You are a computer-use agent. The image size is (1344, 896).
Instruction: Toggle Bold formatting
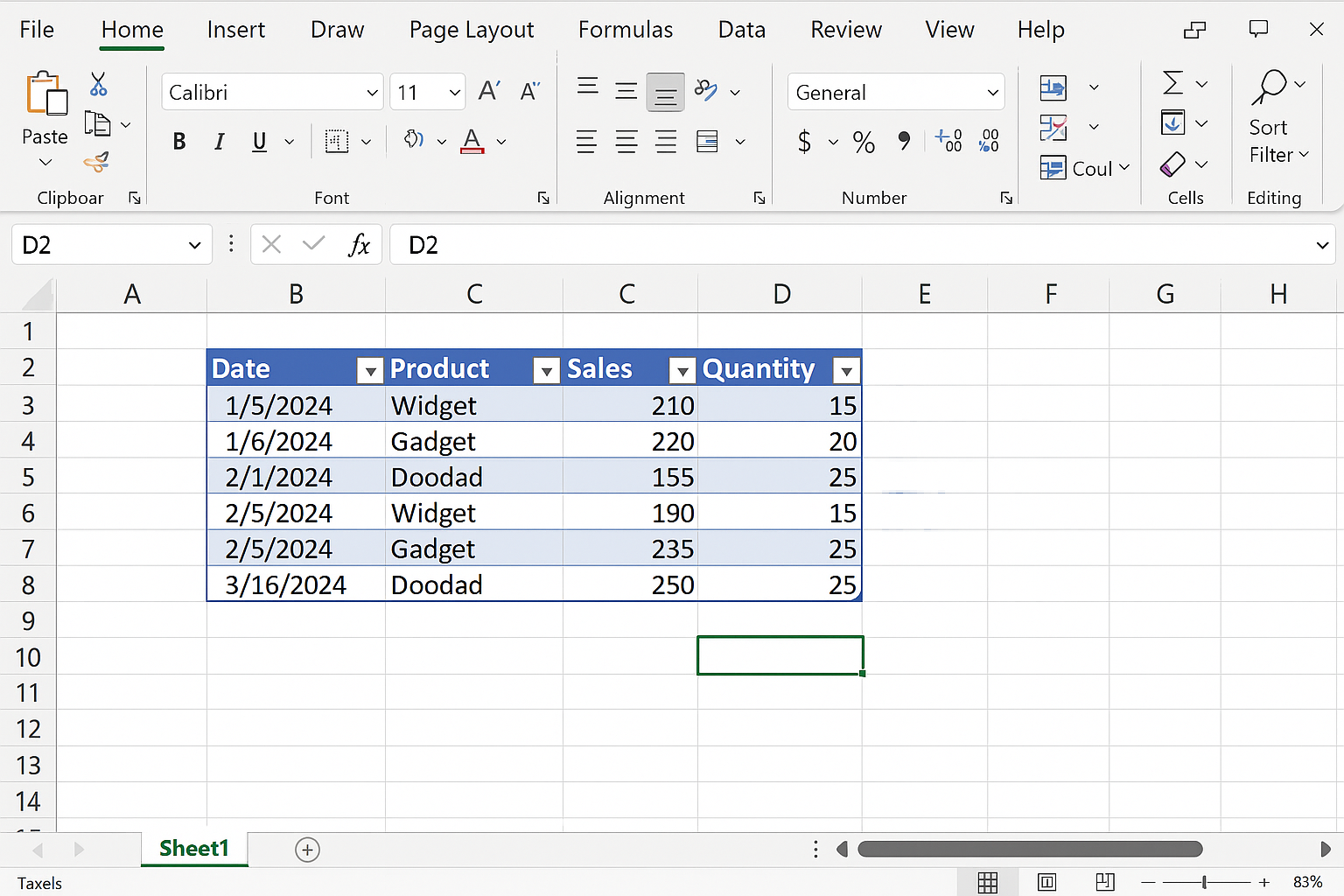[x=179, y=141]
